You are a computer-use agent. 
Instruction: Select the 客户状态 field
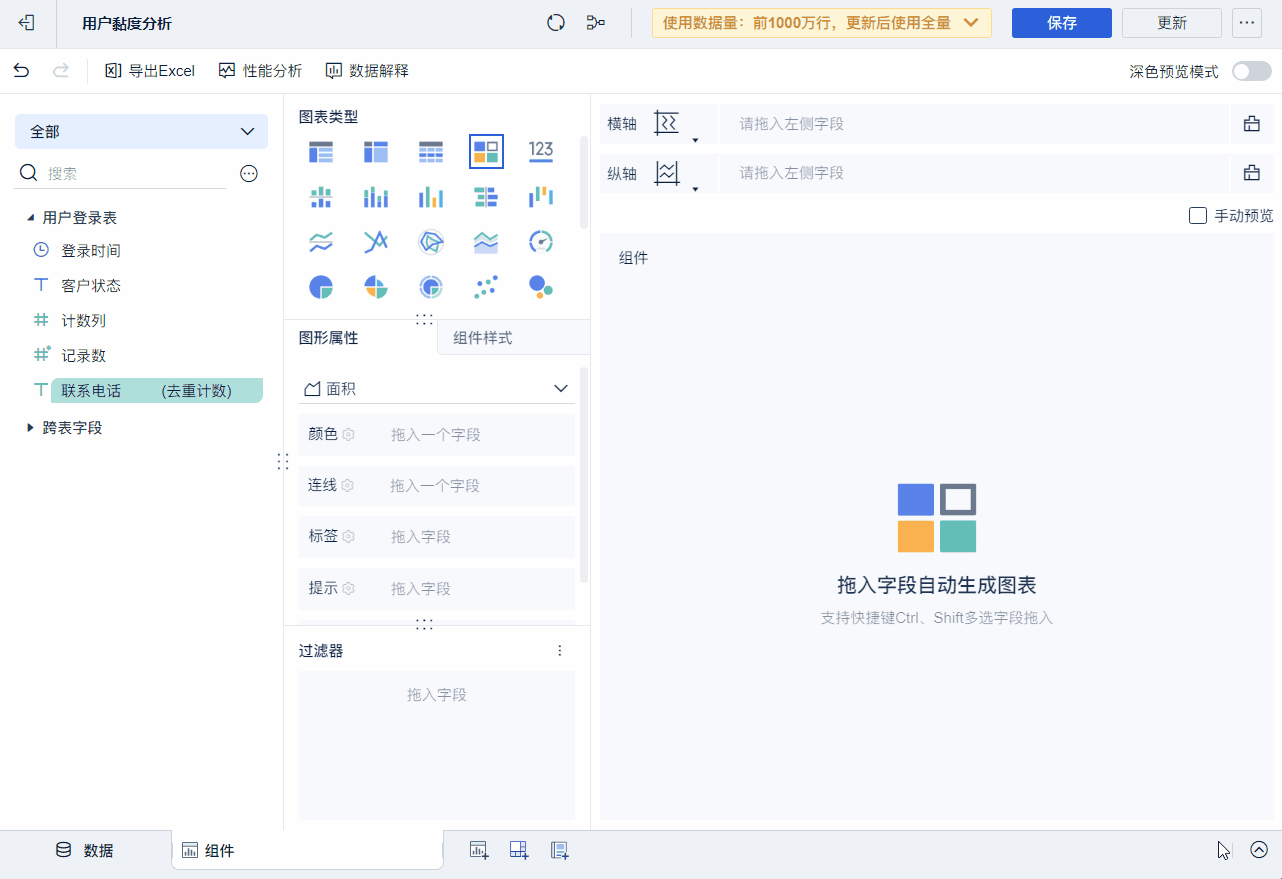click(91, 286)
